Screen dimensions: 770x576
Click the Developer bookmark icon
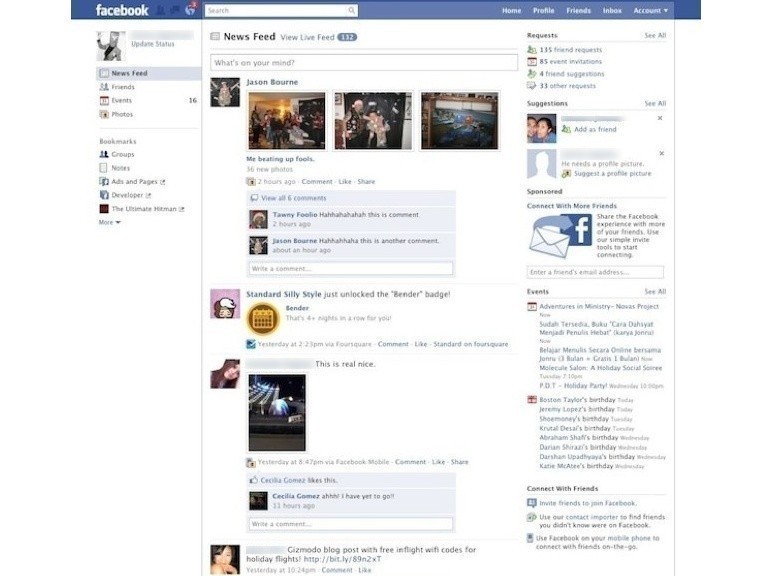pos(104,195)
